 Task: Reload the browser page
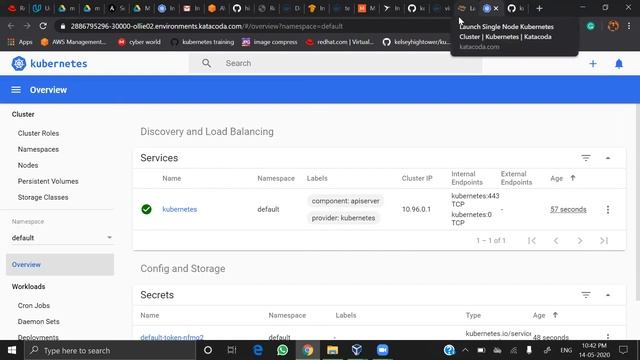[43, 26]
